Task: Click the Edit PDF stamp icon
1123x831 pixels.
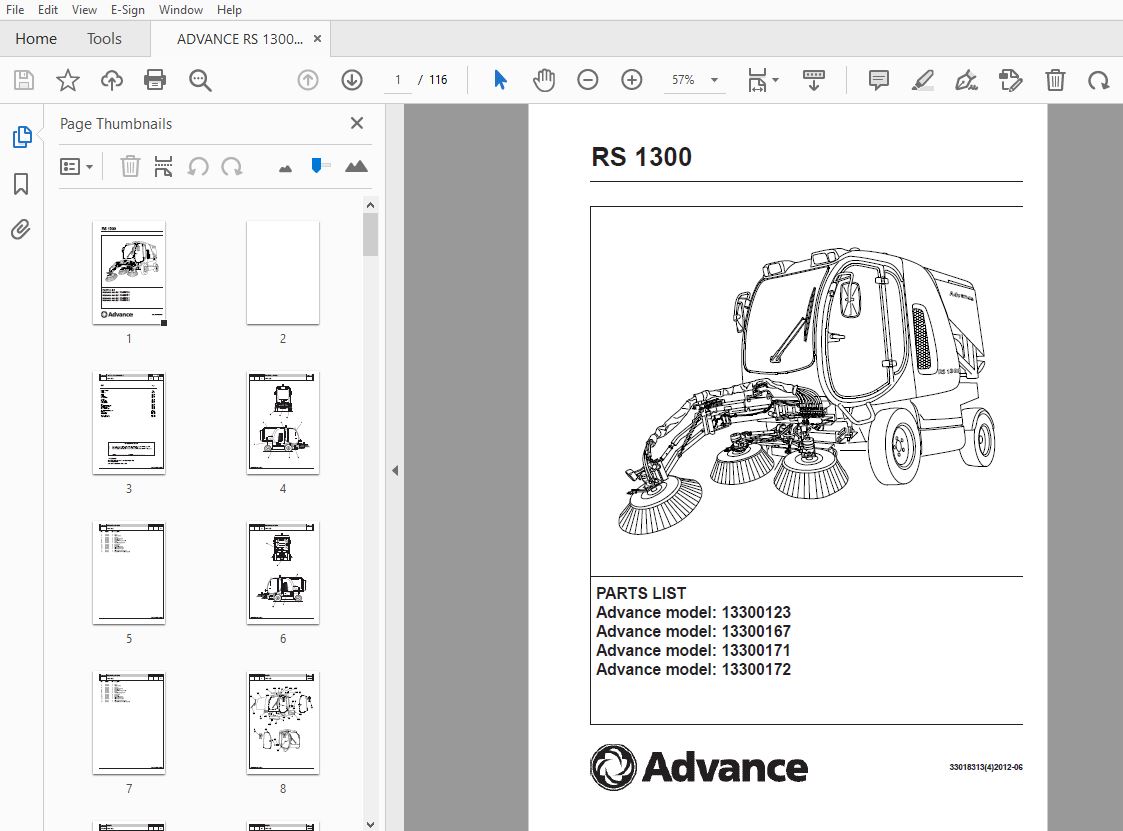Action: pyautogui.click(x=1011, y=80)
